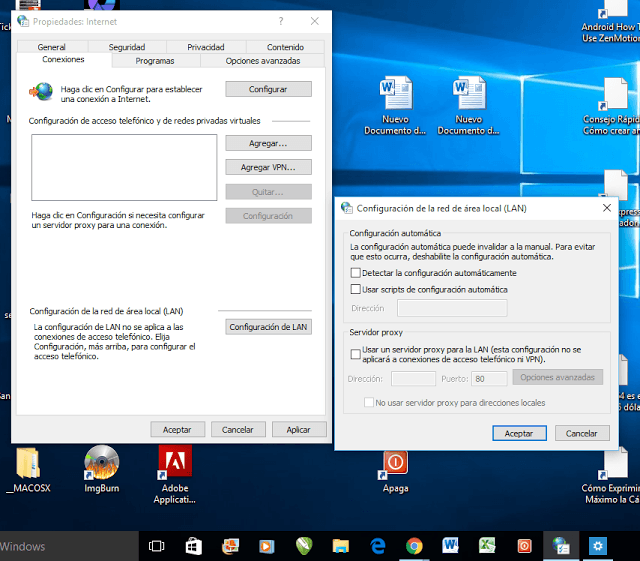Click the 'Agregar VPN...' button
Screen dimensions: 640x561
point(268,167)
